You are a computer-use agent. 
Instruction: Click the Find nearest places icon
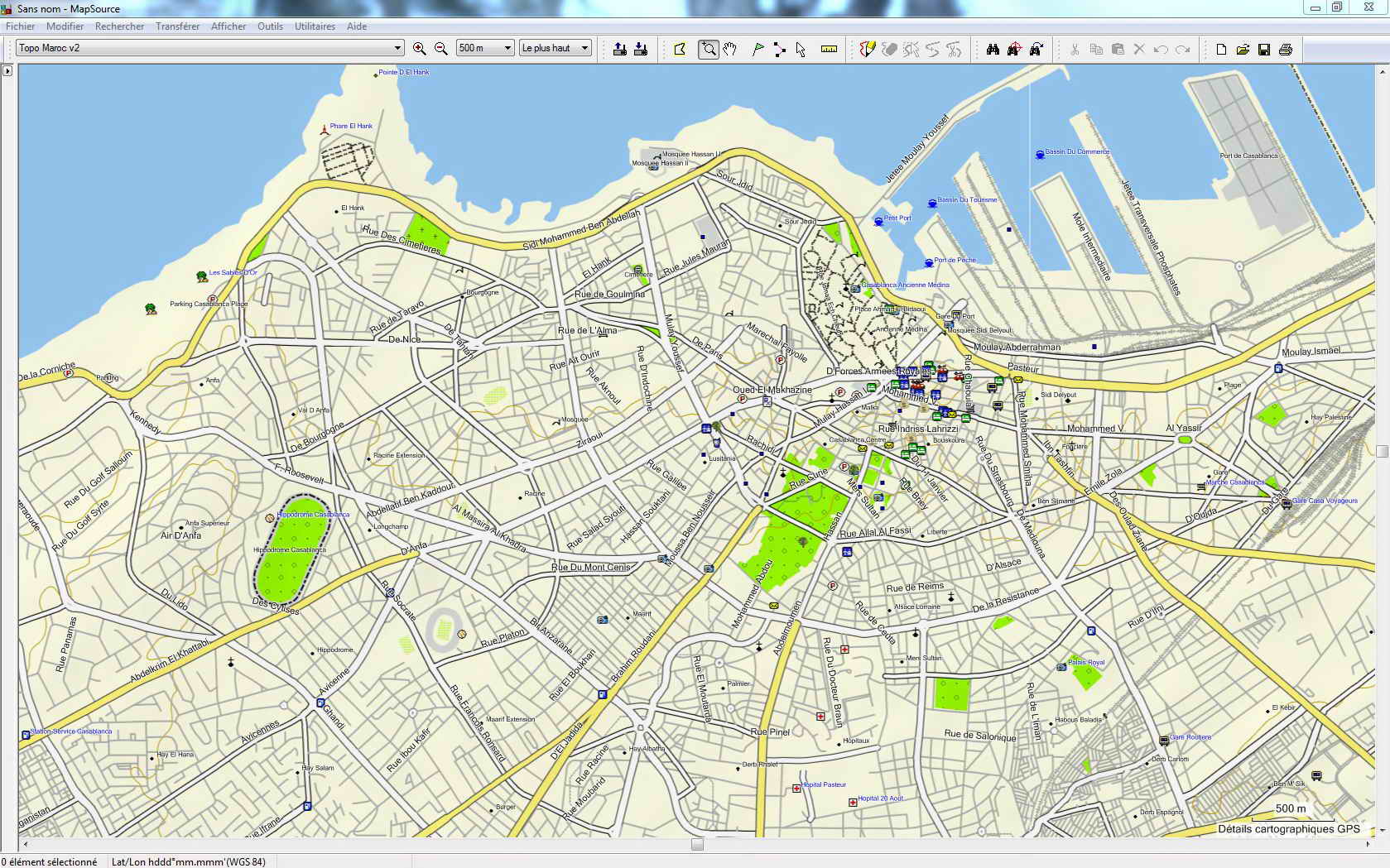(1014, 49)
